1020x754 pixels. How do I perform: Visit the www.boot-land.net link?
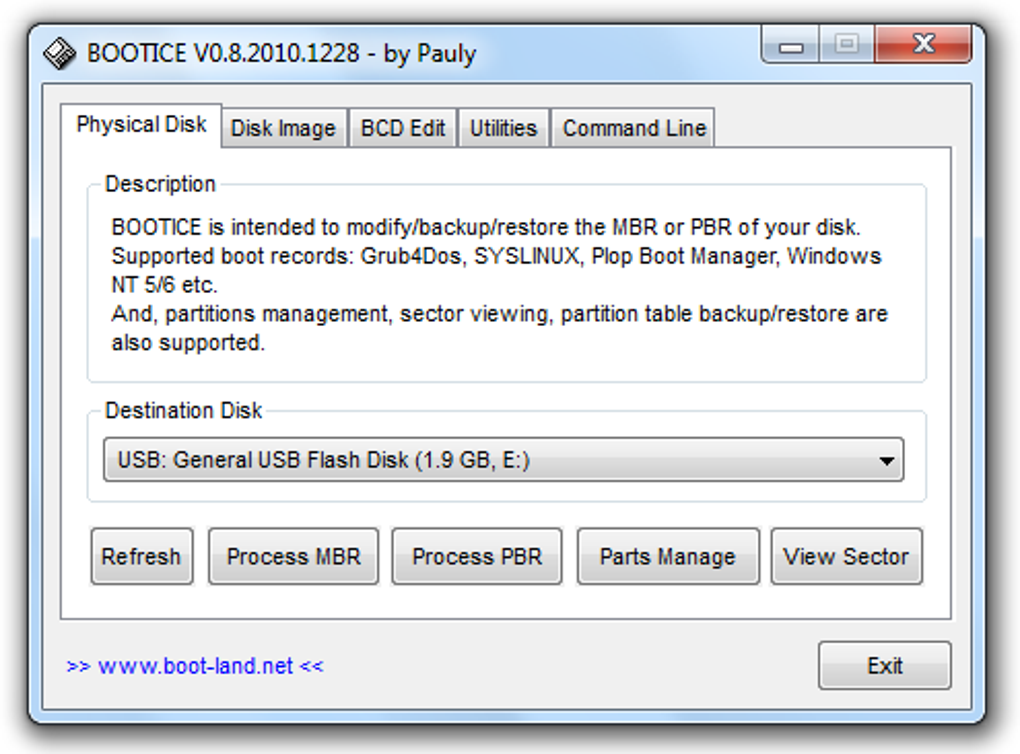(x=195, y=666)
